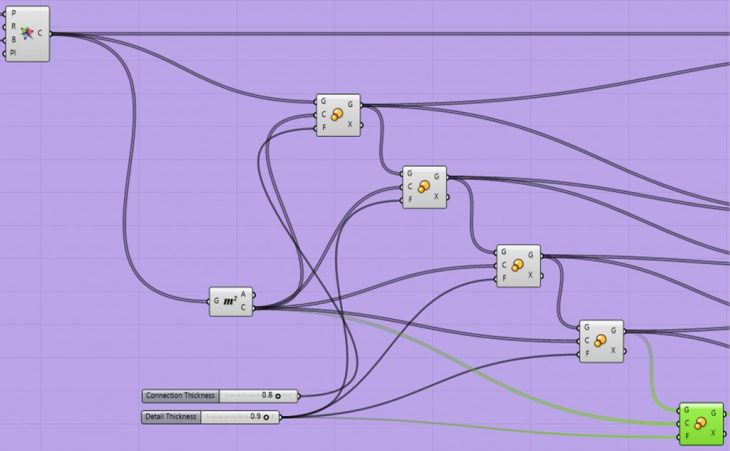Click the fourth grey G-C-F component's icon
This screenshot has height=451, width=730.
click(601, 341)
